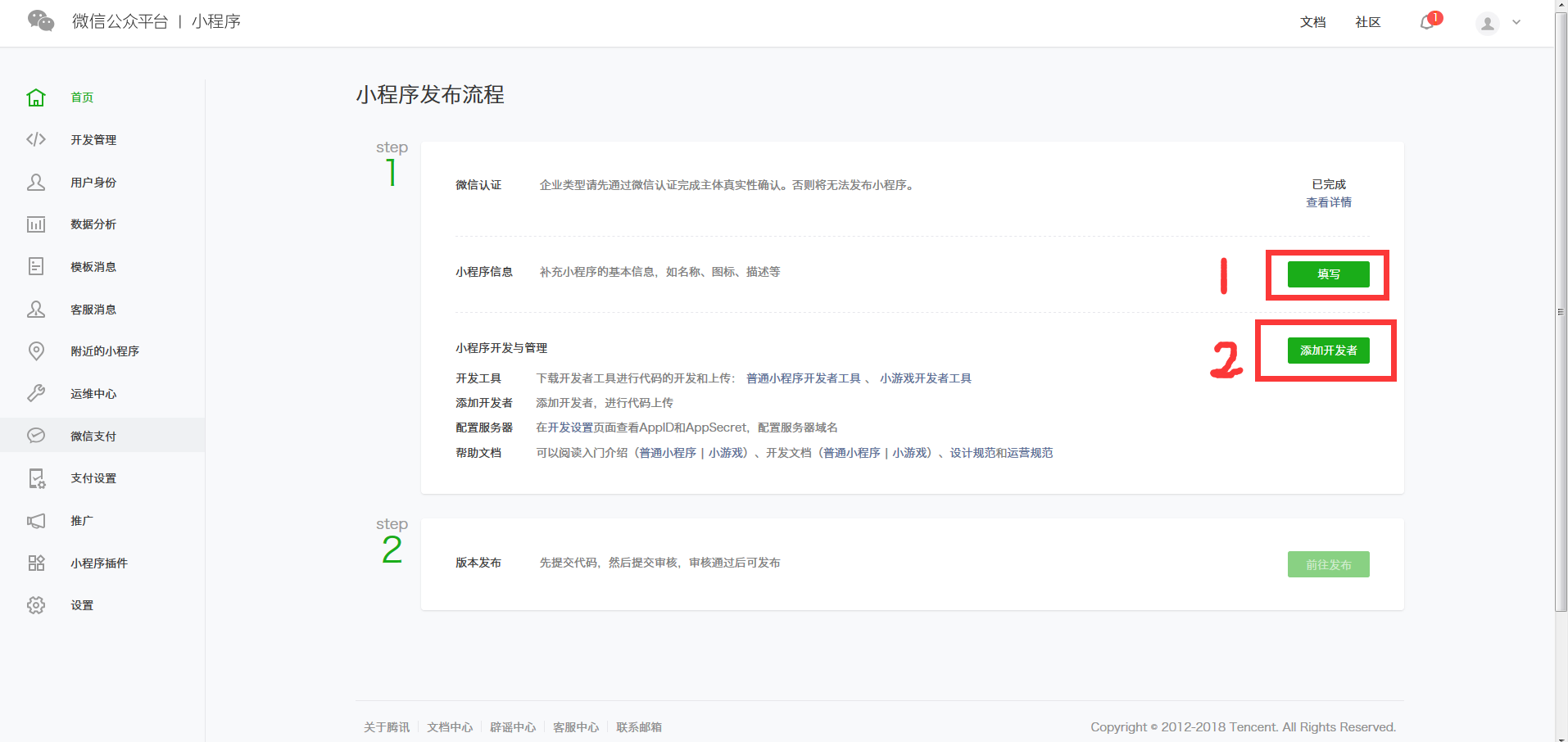The width and height of the screenshot is (1568, 742).
Task: Click 查看详情 under 已完成
Action: point(1329,202)
